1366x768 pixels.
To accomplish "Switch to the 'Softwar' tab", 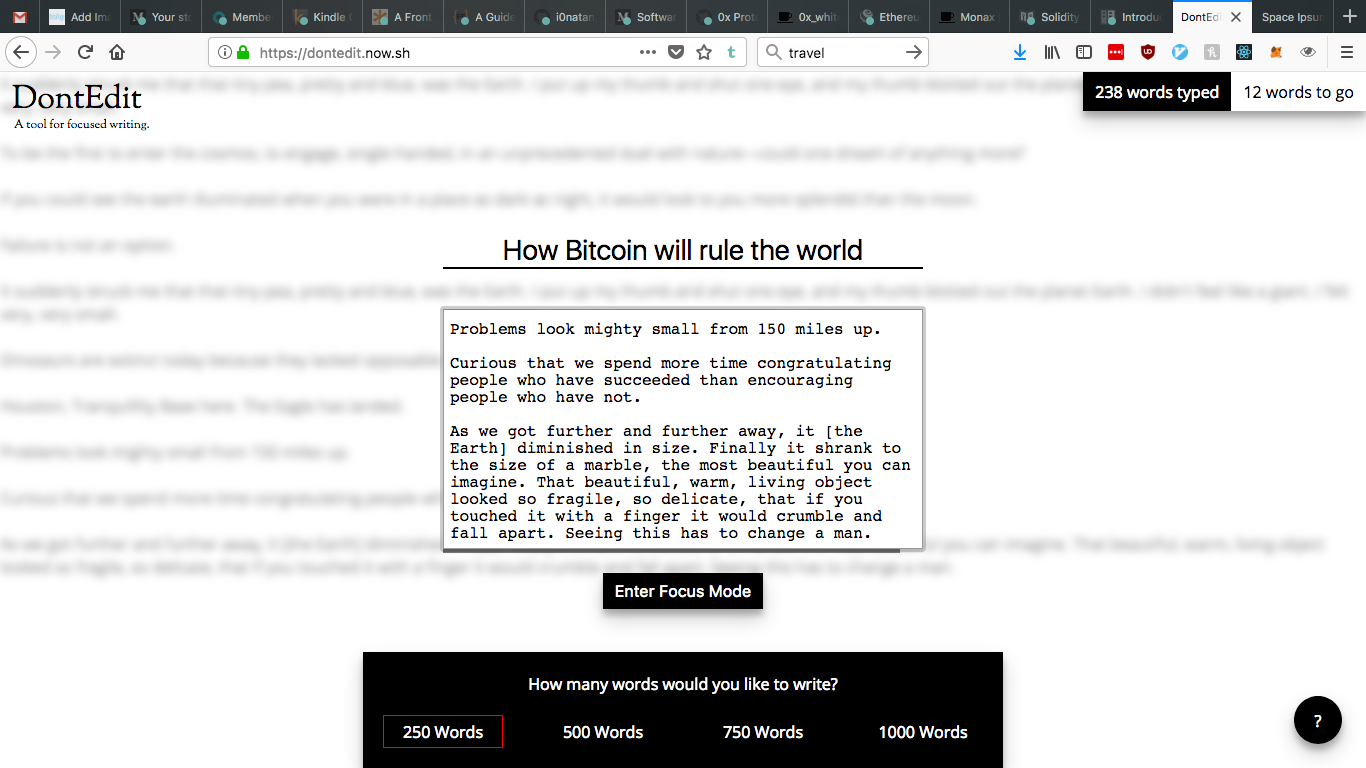I will coord(647,17).
